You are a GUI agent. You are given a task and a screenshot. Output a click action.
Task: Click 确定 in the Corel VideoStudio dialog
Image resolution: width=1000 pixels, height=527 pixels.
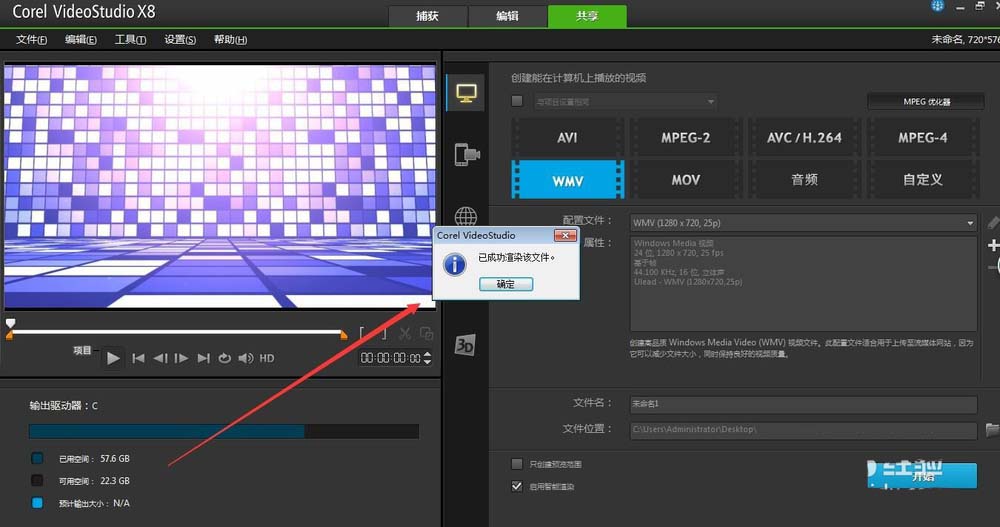pos(506,284)
